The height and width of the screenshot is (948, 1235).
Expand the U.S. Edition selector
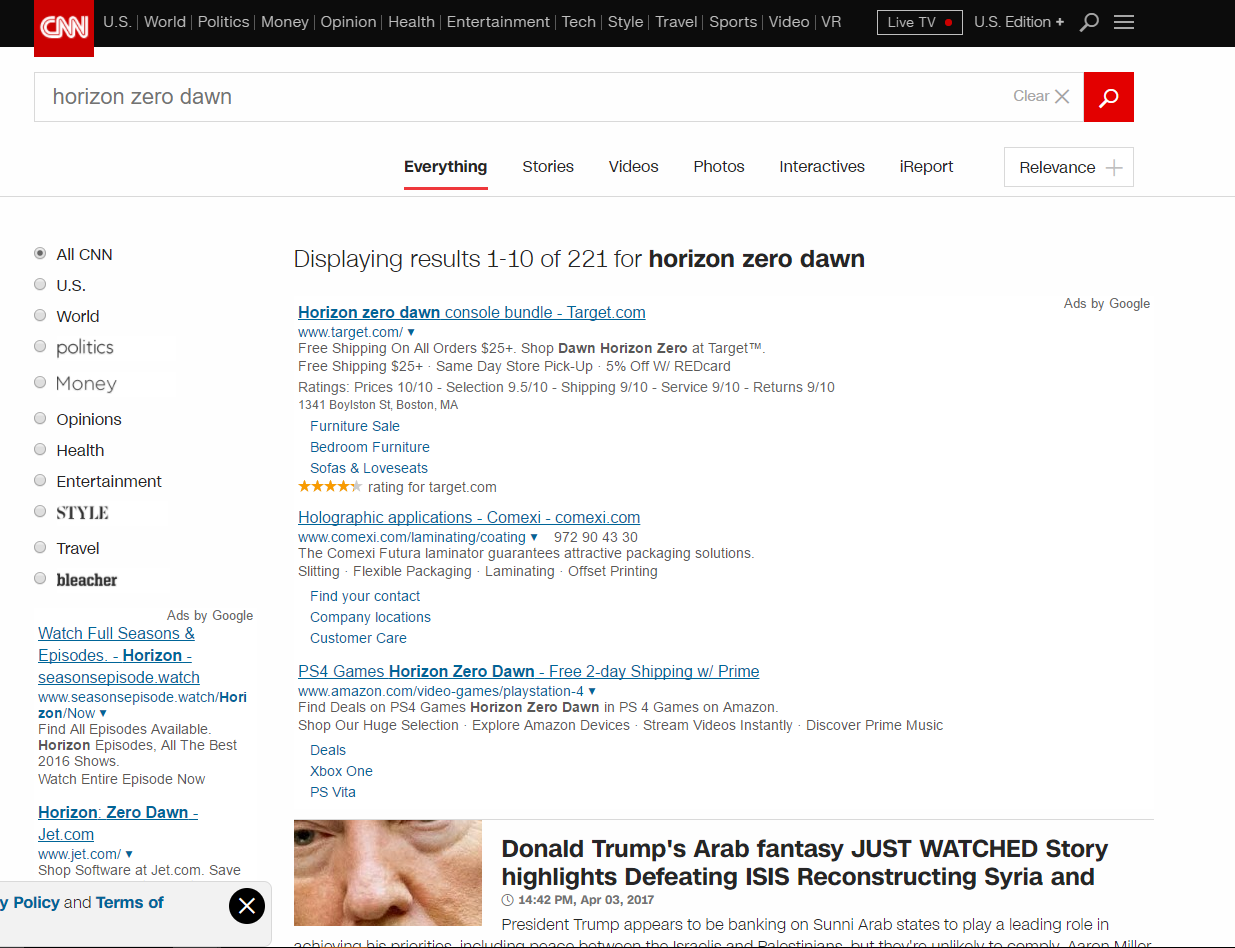click(x=1019, y=22)
